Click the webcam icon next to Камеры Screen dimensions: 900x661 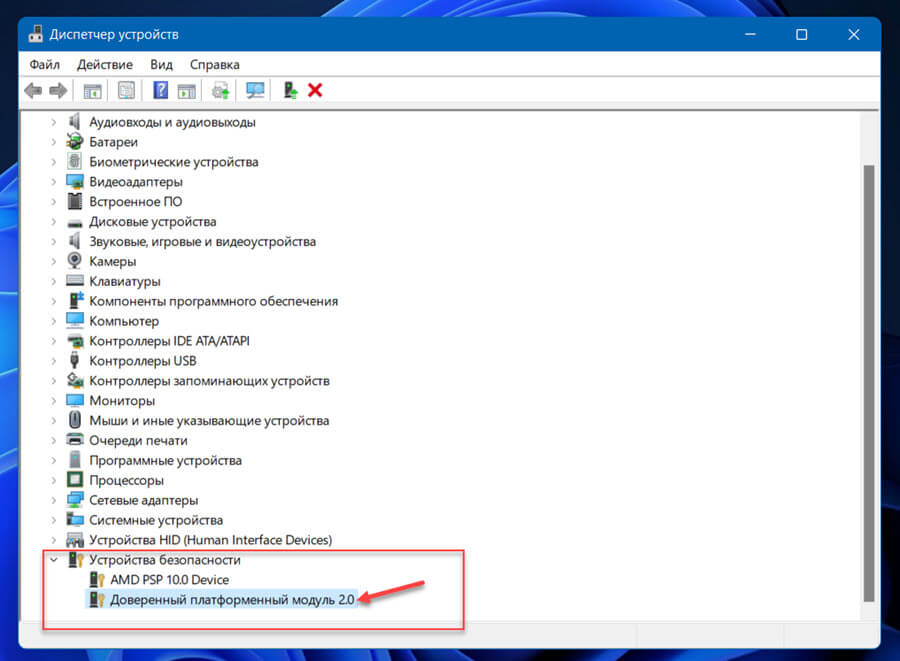point(75,260)
